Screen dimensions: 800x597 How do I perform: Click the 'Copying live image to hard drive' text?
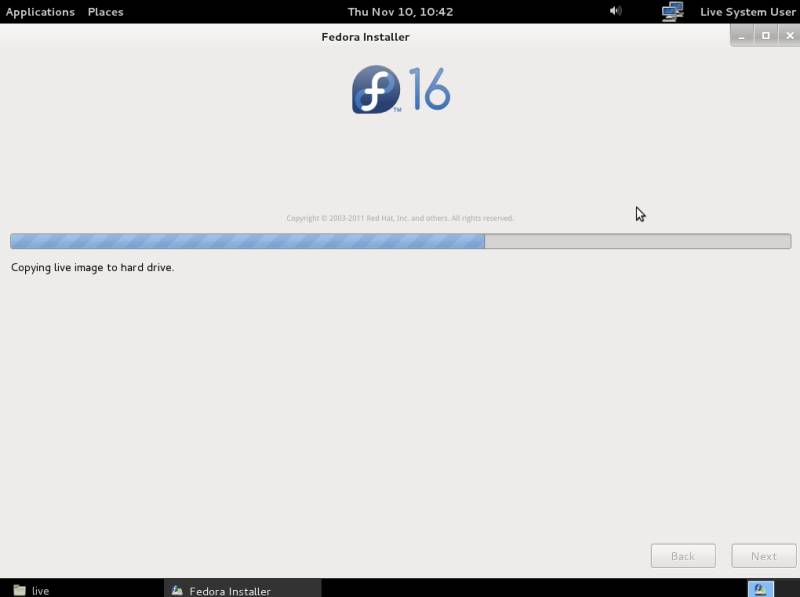pyautogui.click(x=92, y=268)
